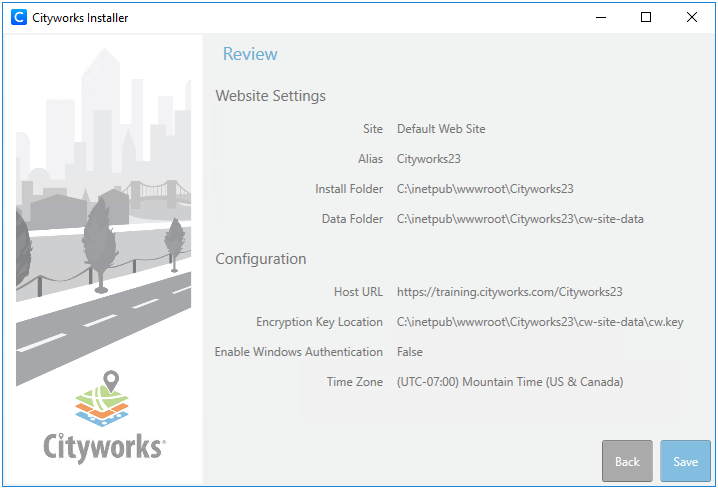Maximize the Cityworks Installer window

[x=646, y=17]
